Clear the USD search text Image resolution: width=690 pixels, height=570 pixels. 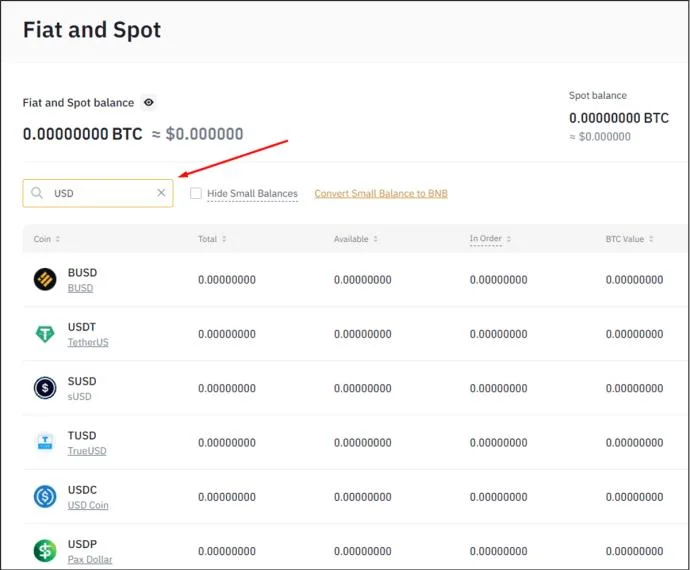click(x=161, y=192)
